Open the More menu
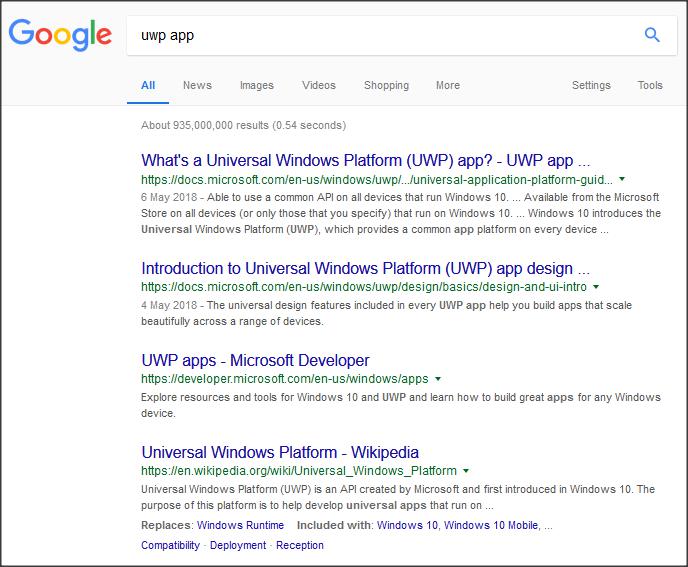This screenshot has height=567, width=688. tap(448, 85)
